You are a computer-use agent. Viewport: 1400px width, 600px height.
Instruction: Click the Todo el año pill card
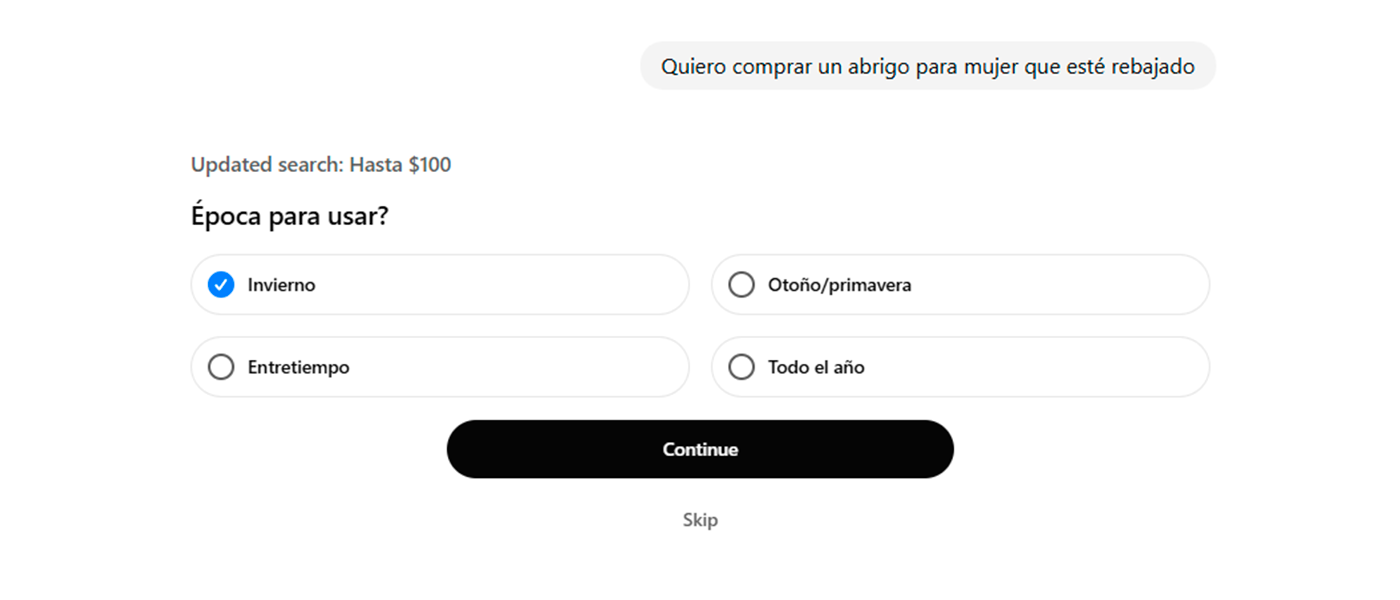click(958, 367)
